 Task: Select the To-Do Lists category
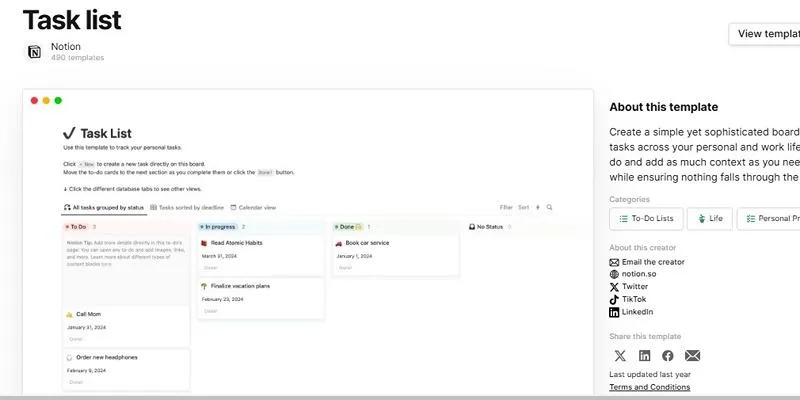coord(646,218)
